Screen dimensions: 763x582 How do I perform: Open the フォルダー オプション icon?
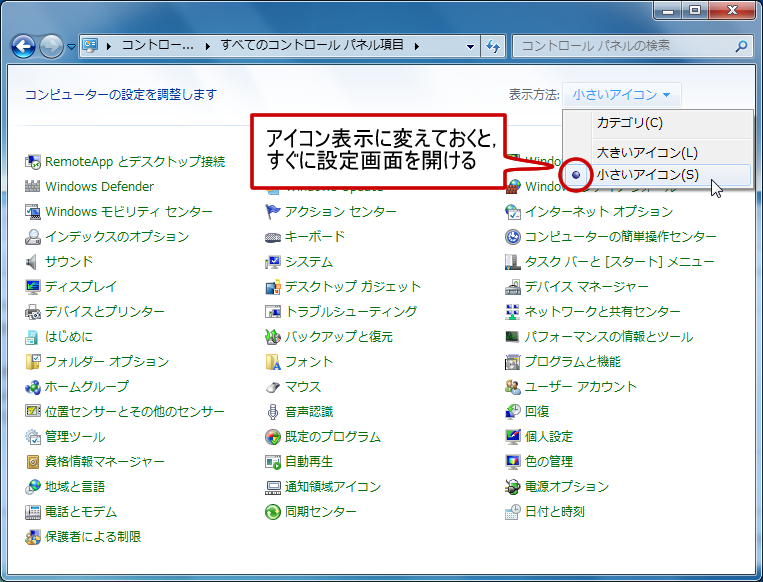coord(33,362)
